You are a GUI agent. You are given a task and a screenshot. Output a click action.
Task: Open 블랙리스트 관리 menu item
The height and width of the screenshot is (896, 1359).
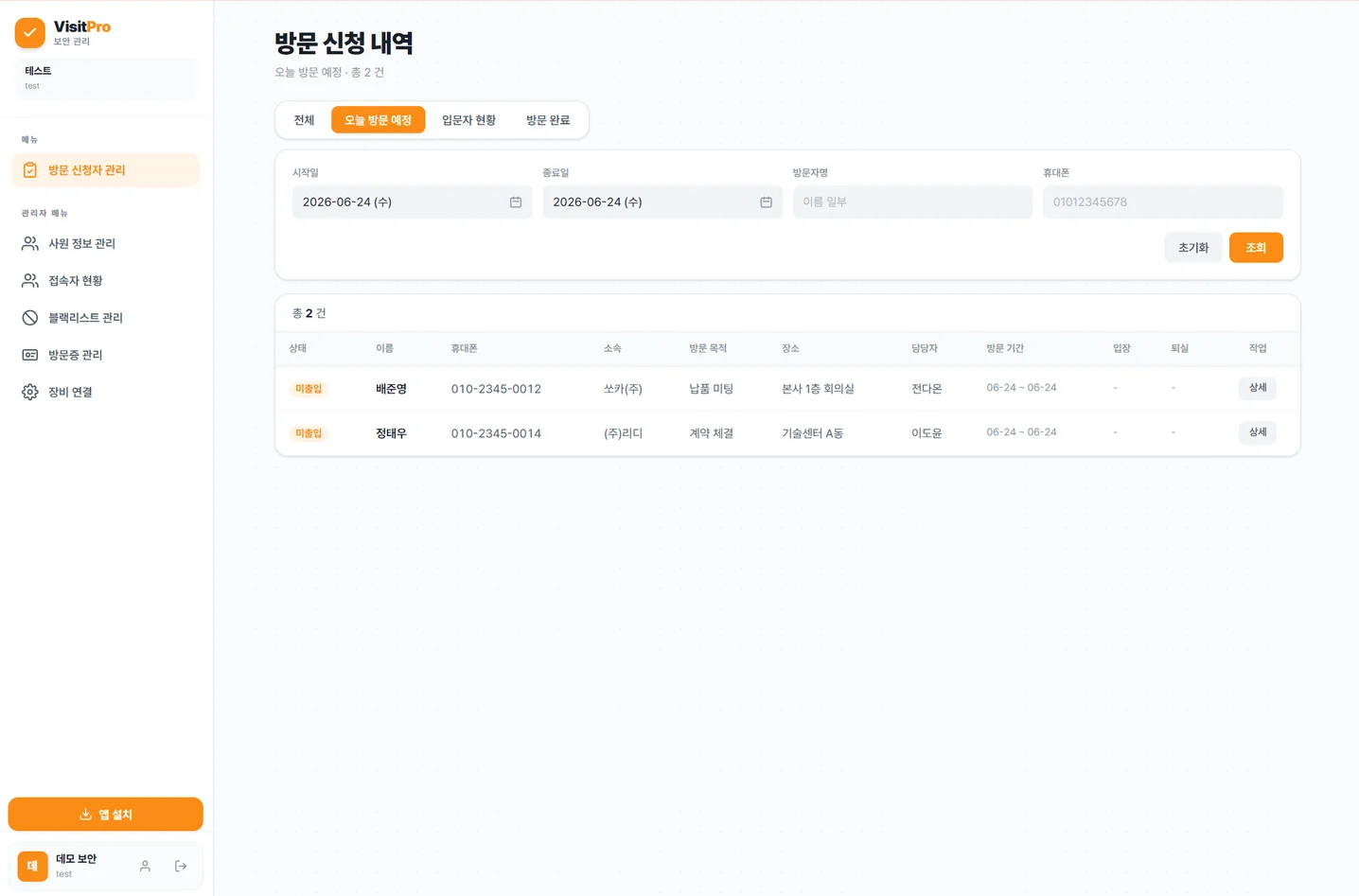tap(106, 318)
